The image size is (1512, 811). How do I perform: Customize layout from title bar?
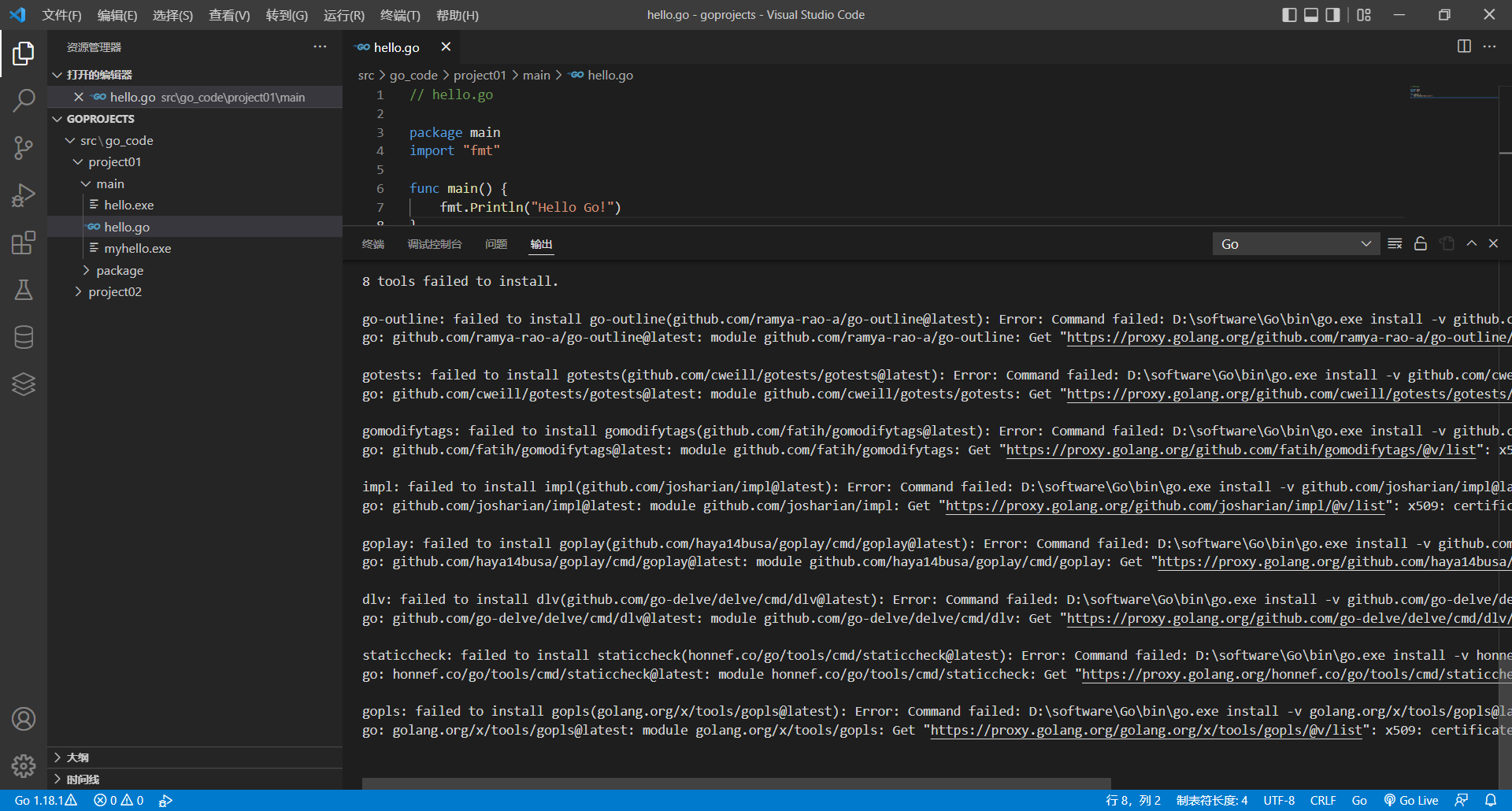click(1364, 15)
